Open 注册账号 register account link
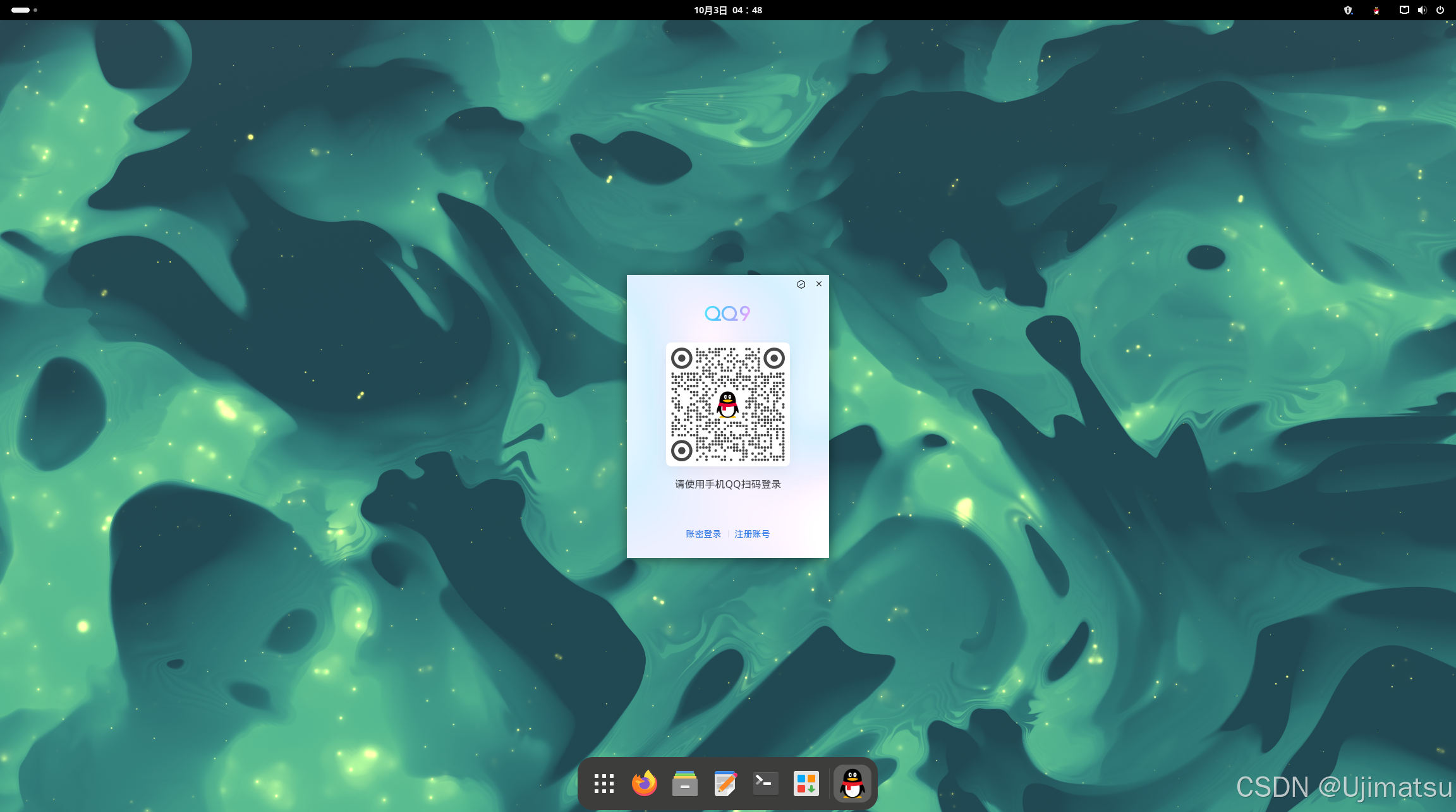 pos(752,534)
